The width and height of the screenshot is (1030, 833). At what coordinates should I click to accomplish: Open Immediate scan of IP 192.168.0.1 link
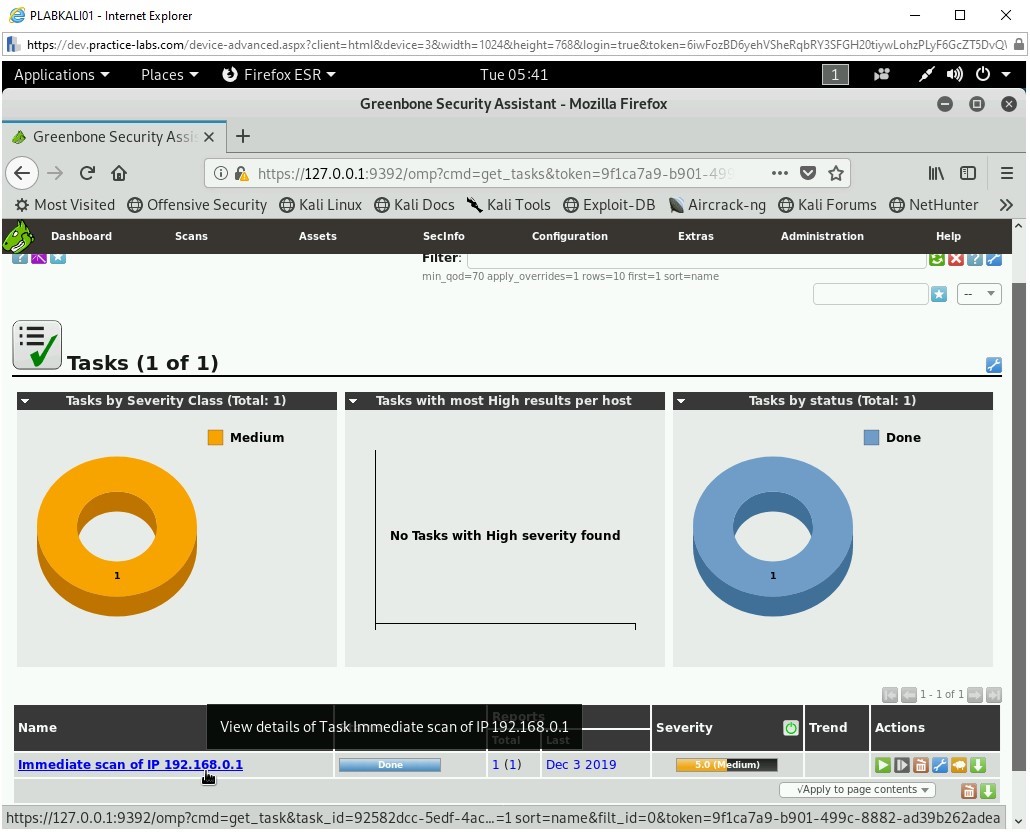click(x=130, y=765)
